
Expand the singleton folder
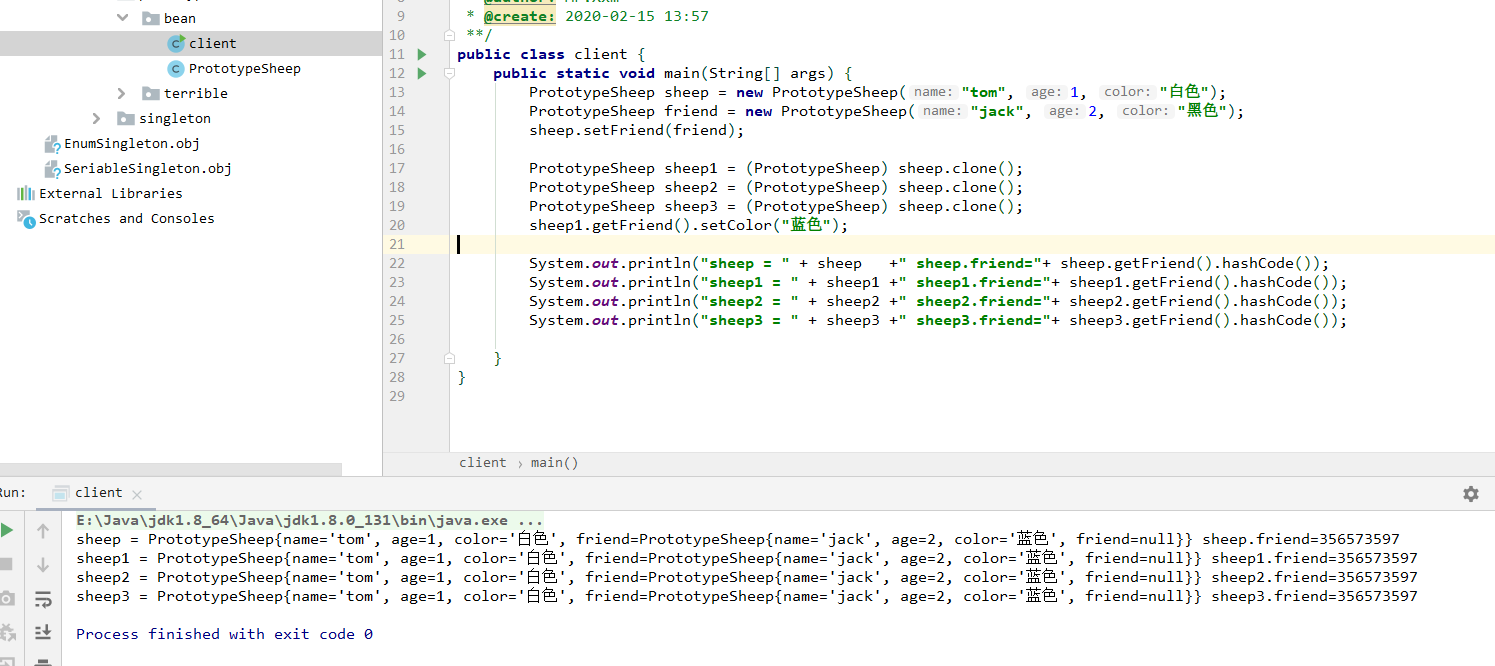(x=97, y=118)
